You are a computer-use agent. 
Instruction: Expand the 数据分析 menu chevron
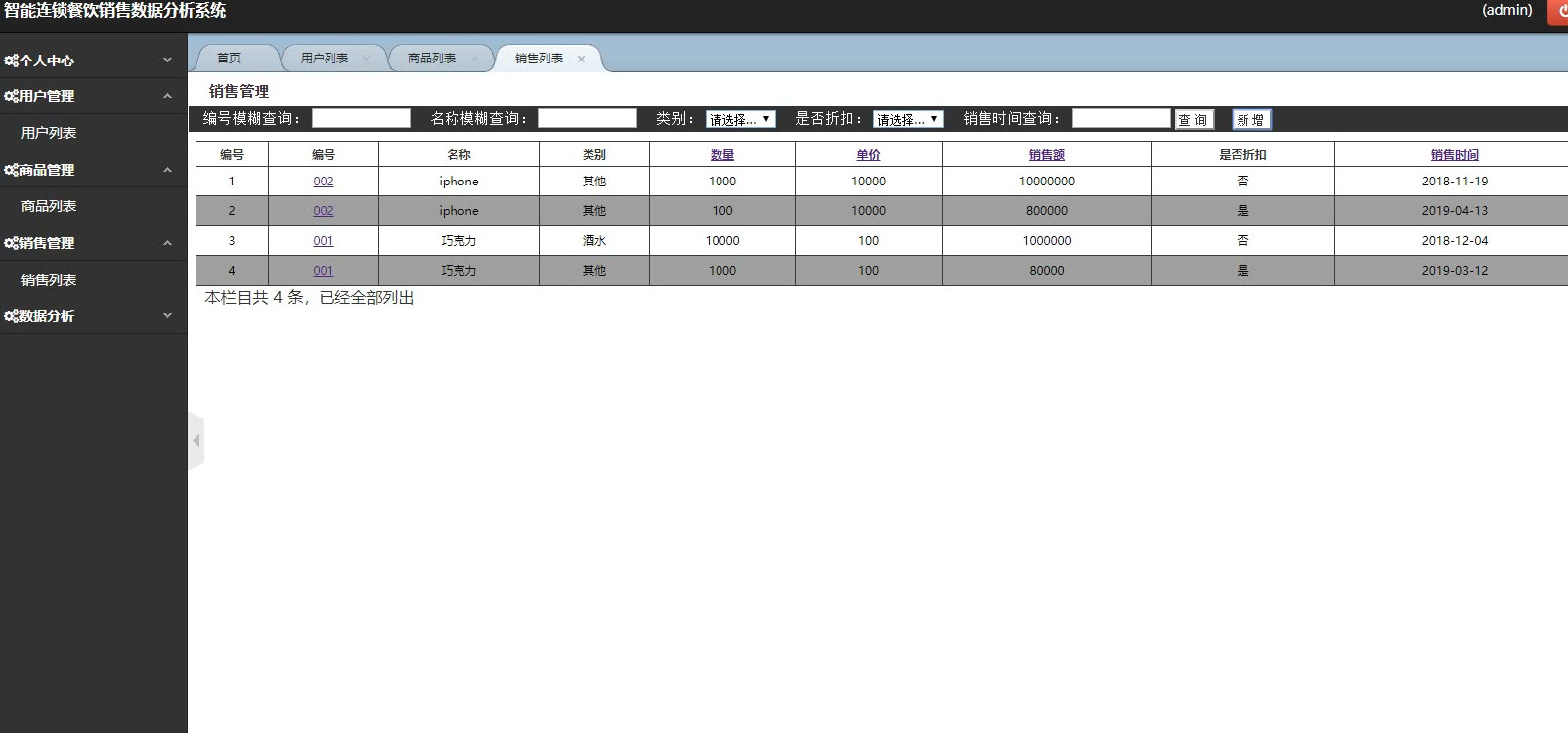coord(167,316)
